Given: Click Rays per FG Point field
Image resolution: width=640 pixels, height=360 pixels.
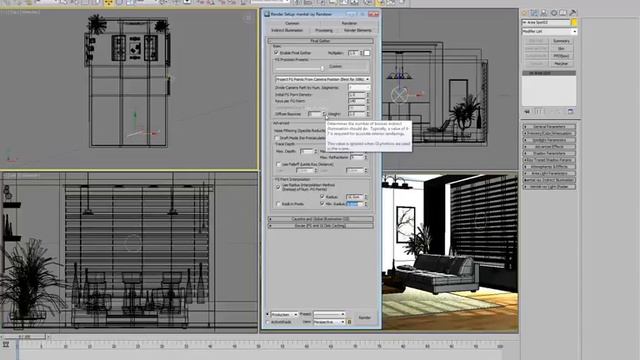Looking at the screenshot, I should pyautogui.click(x=357, y=101).
